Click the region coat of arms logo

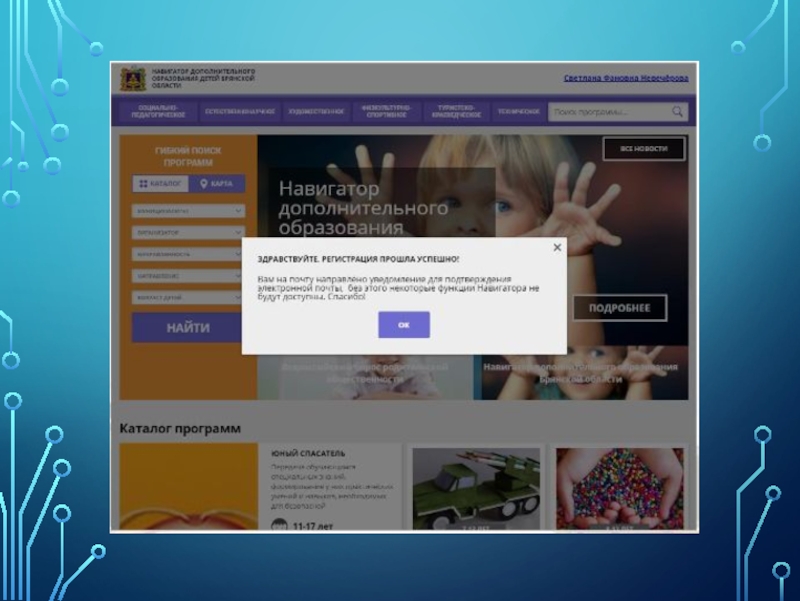133,79
